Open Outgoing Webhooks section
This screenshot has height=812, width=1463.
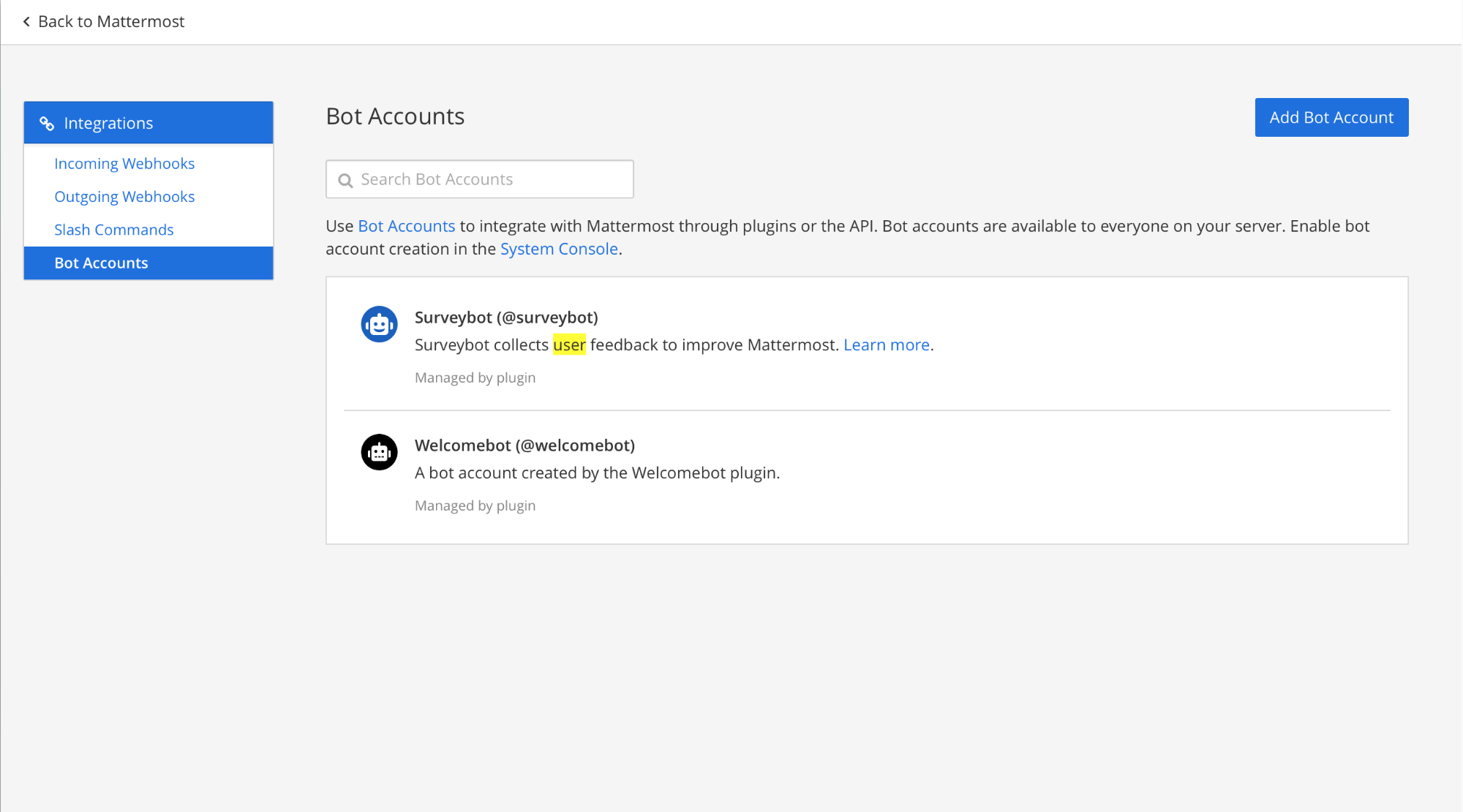124,197
